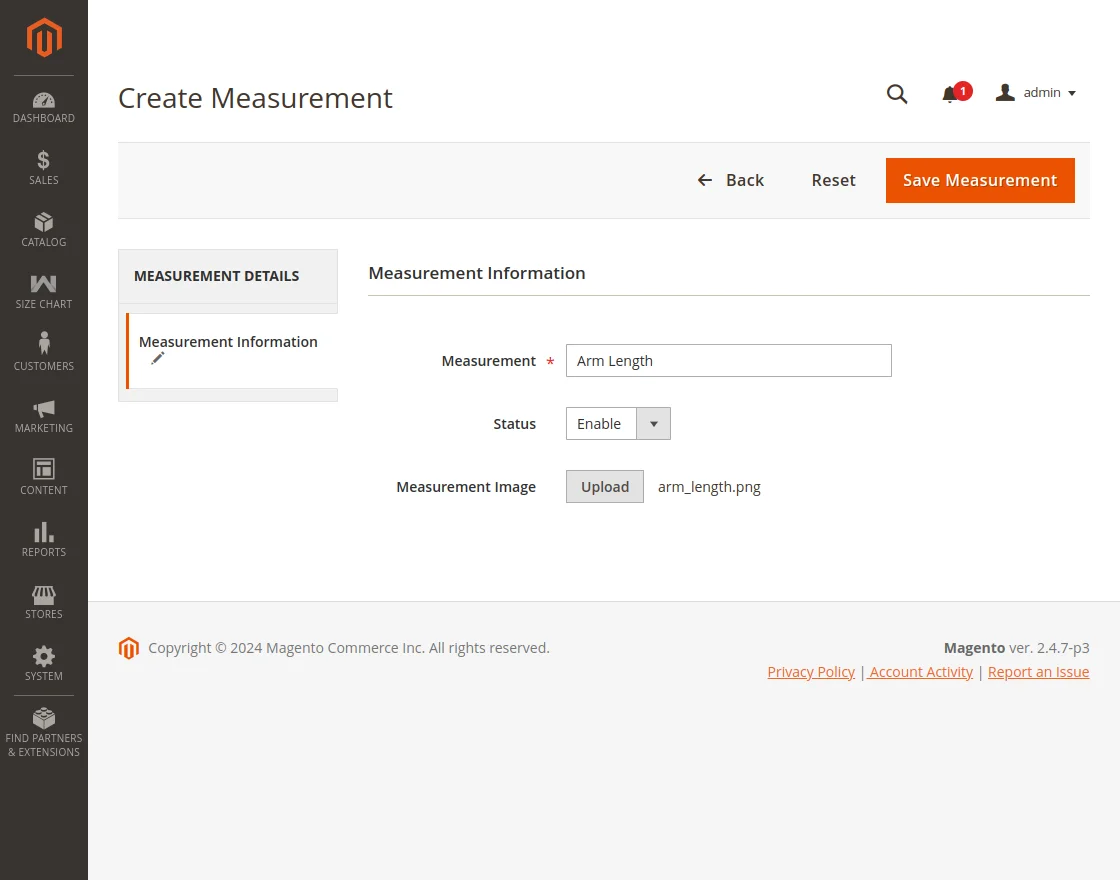Check the notifications bell with badge
This screenshot has height=880, width=1120.
pyautogui.click(x=950, y=93)
